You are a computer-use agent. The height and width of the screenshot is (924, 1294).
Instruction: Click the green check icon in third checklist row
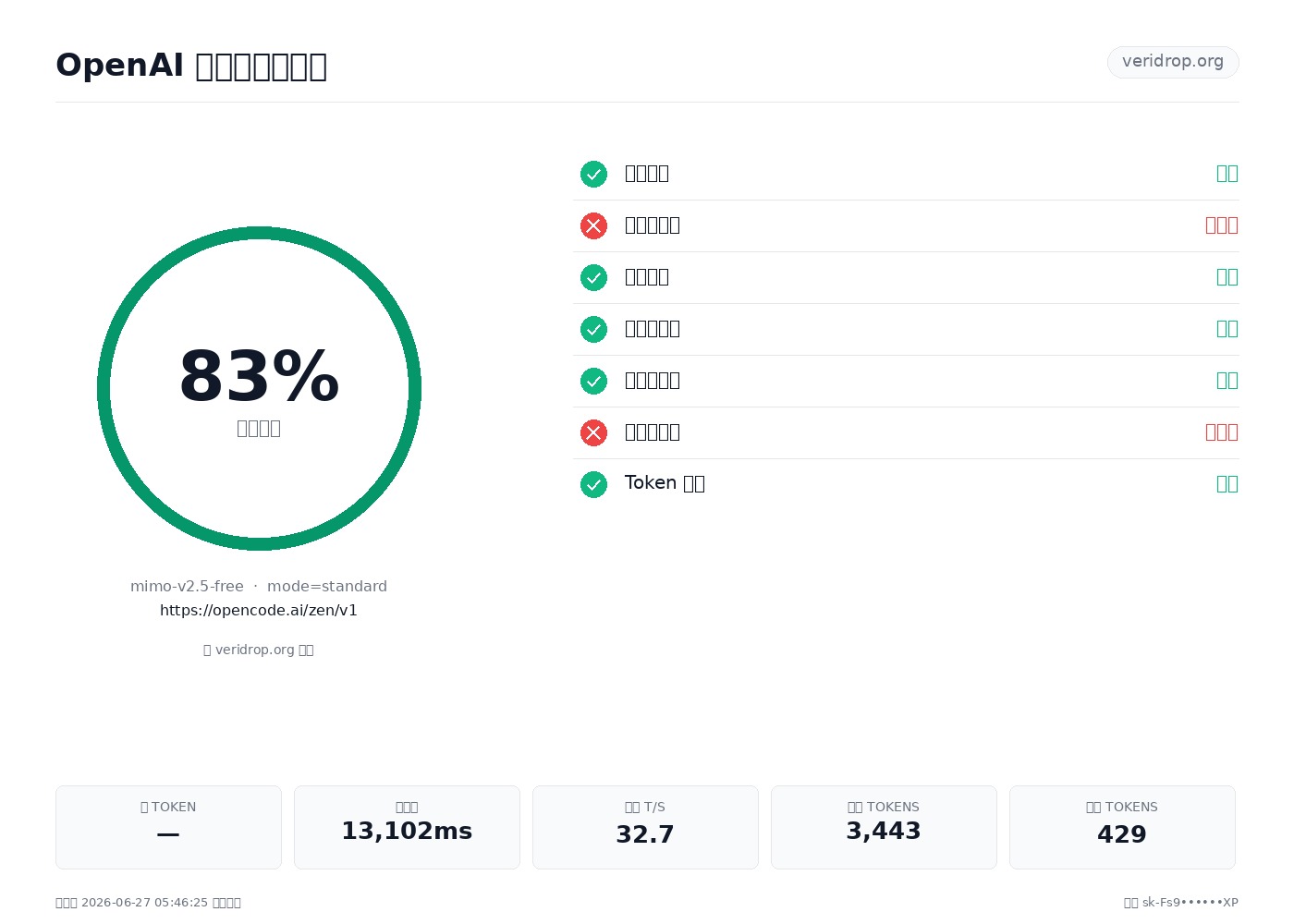click(x=593, y=277)
